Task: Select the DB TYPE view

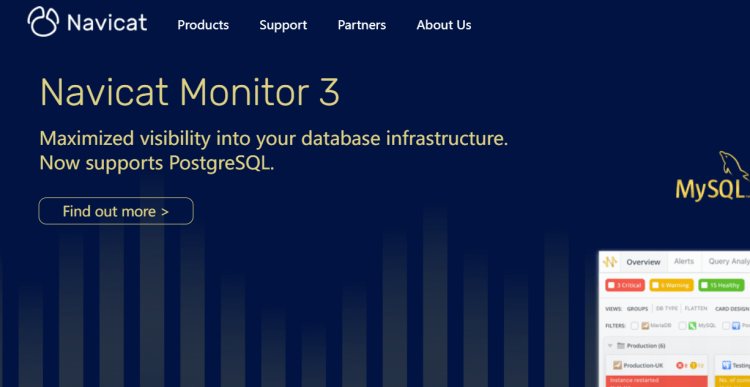Action: tap(667, 309)
